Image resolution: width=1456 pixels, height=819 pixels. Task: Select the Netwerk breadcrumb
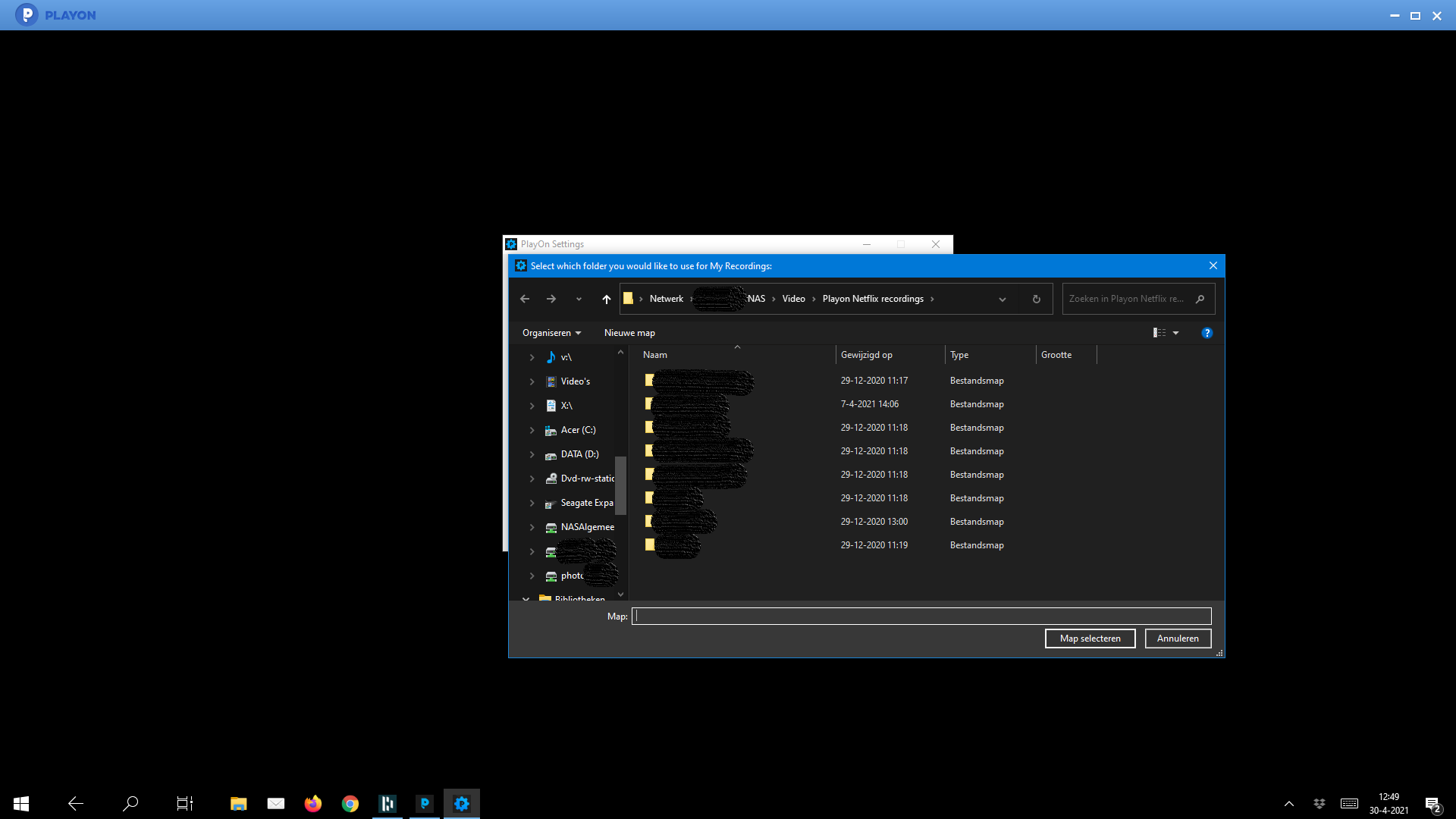point(667,300)
